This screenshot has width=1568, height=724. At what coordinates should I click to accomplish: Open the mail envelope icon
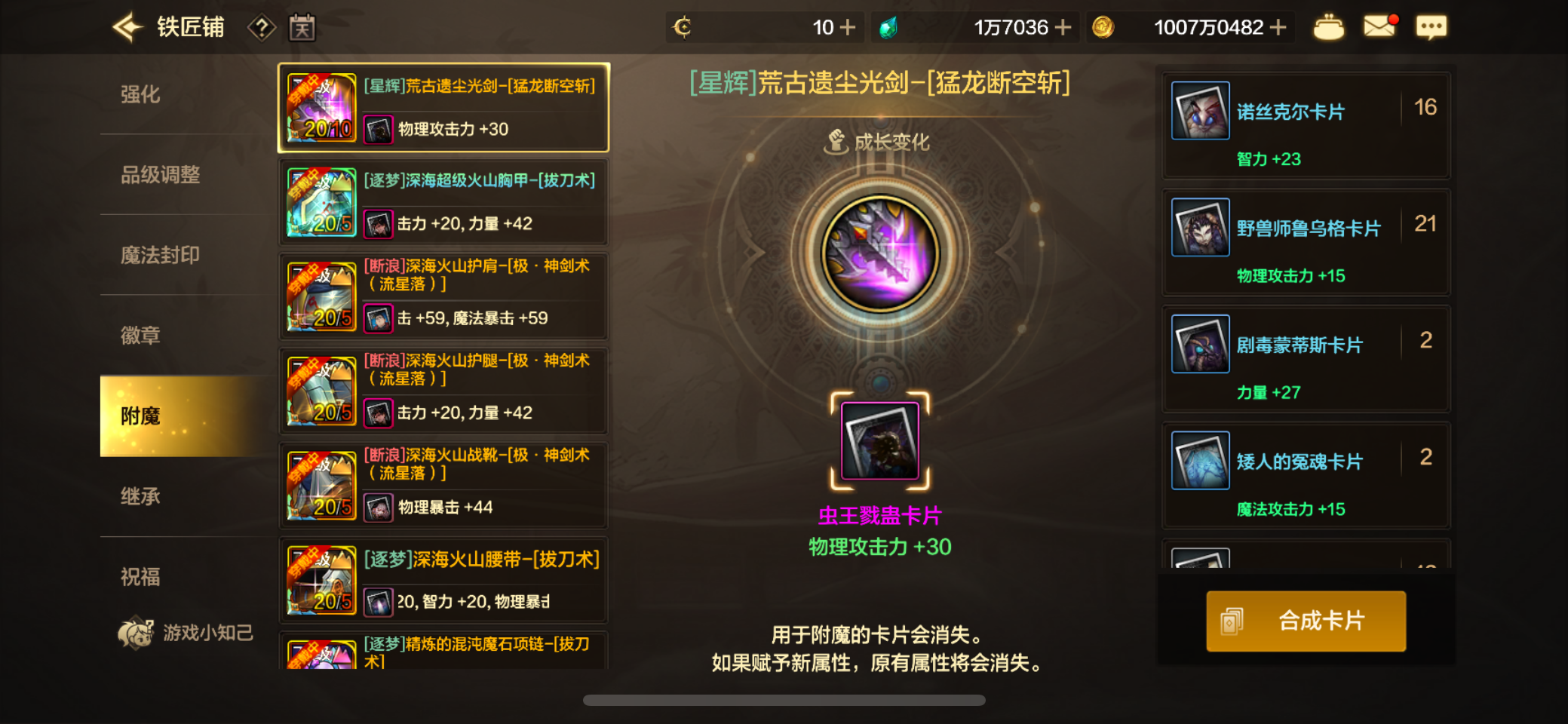point(1380,26)
